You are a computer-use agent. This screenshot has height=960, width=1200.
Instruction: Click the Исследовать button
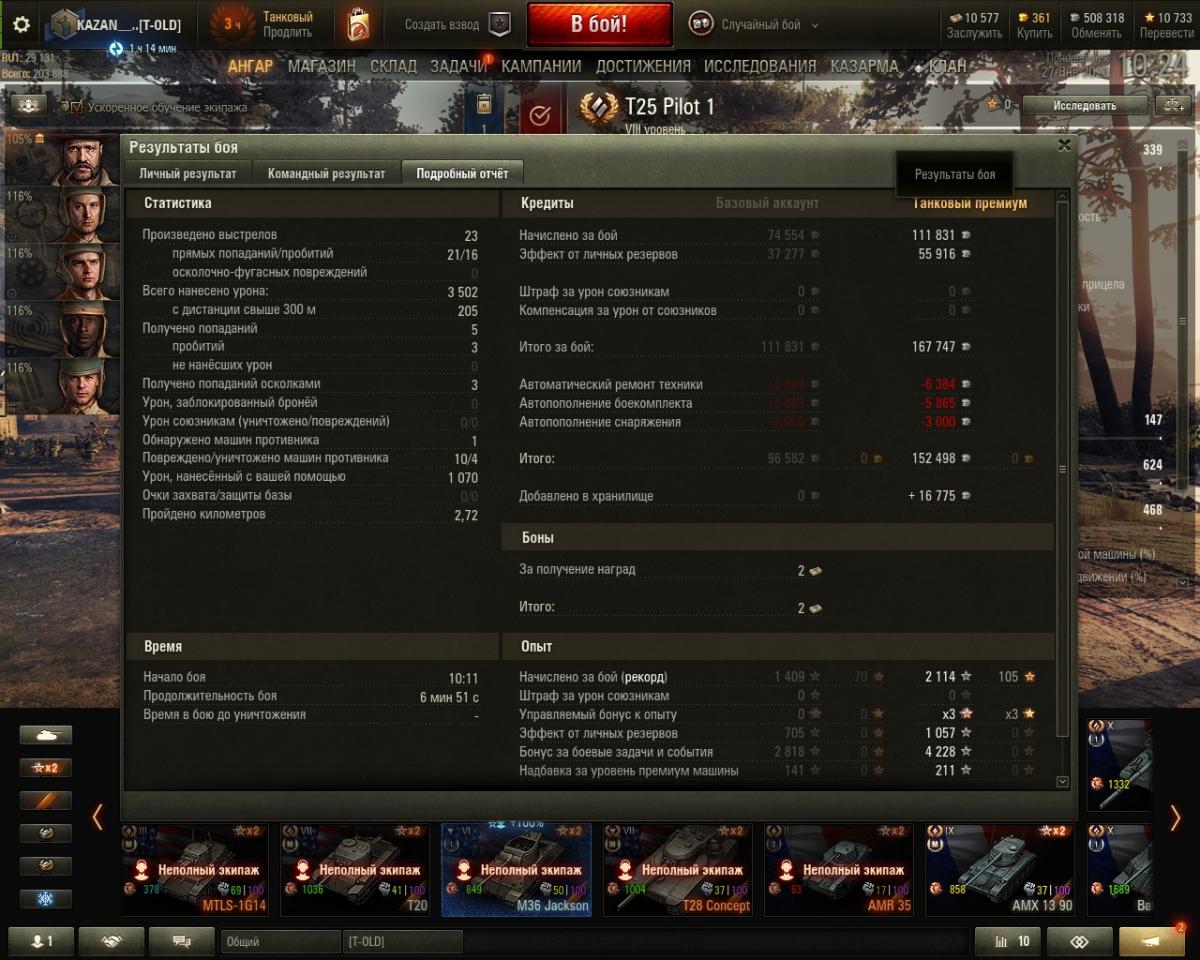[1084, 105]
